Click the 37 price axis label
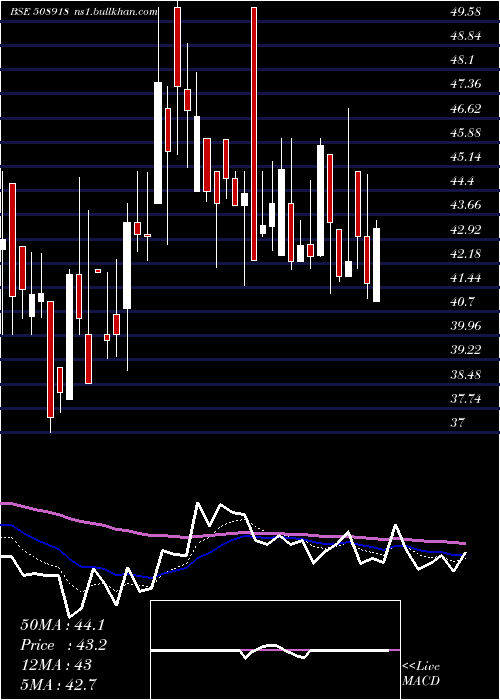Viewport: 500px width, 700px height. pos(458,423)
